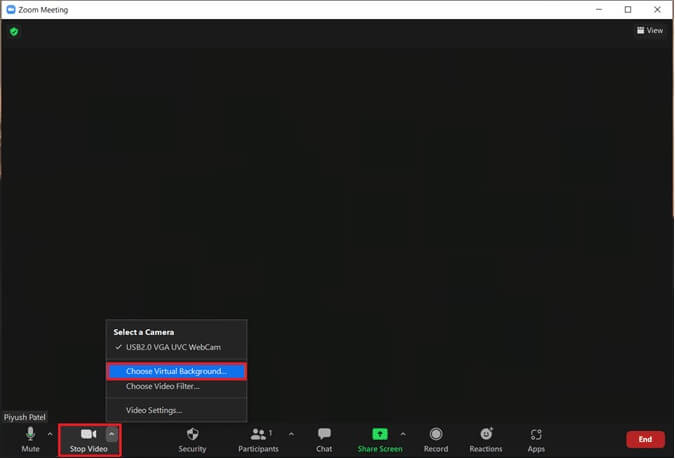The image size is (675, 459).
Task: Open the Chat panel
Action: (x=324, y=439)
